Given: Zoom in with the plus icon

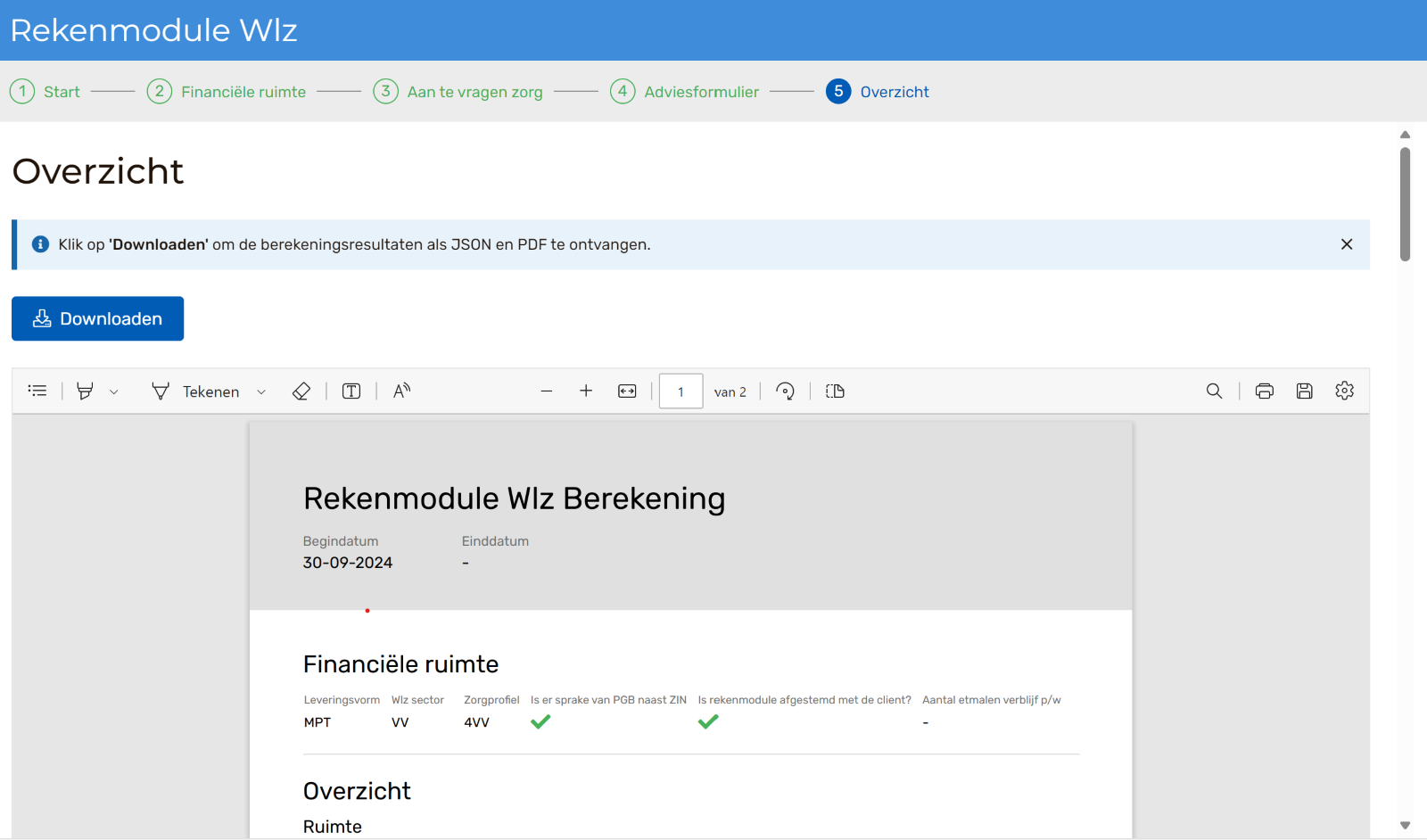Looking at the screenshot, I should pyautogui.click(x=586, y=391).
